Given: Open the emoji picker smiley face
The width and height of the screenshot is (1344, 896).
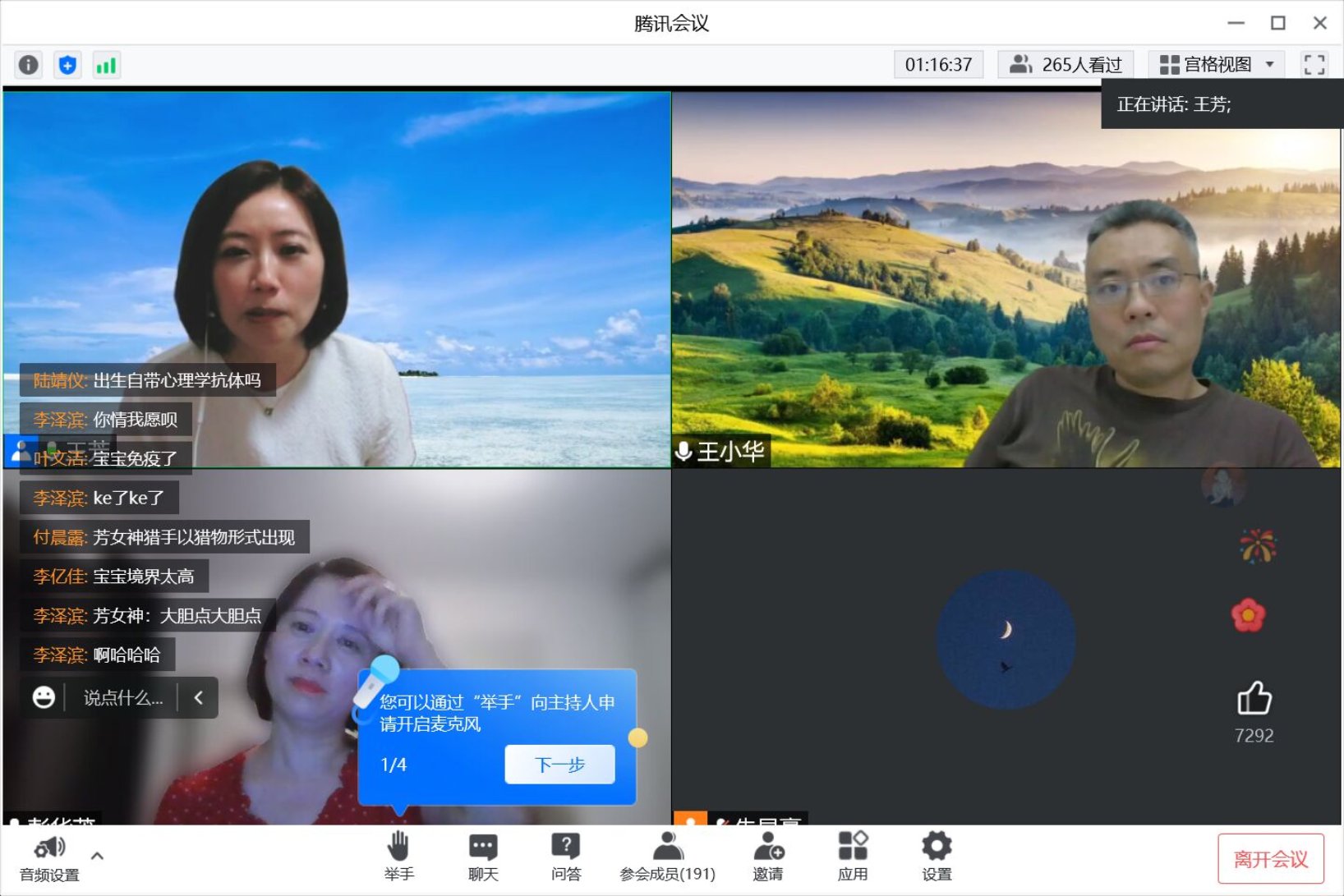Looking at the screenshot, I should (x=44, y=698).
